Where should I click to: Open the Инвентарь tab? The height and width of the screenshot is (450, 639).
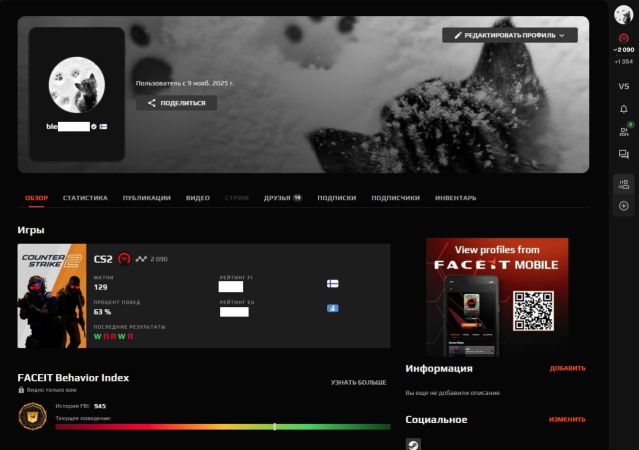pyautogui.click(x=455, y=198)
